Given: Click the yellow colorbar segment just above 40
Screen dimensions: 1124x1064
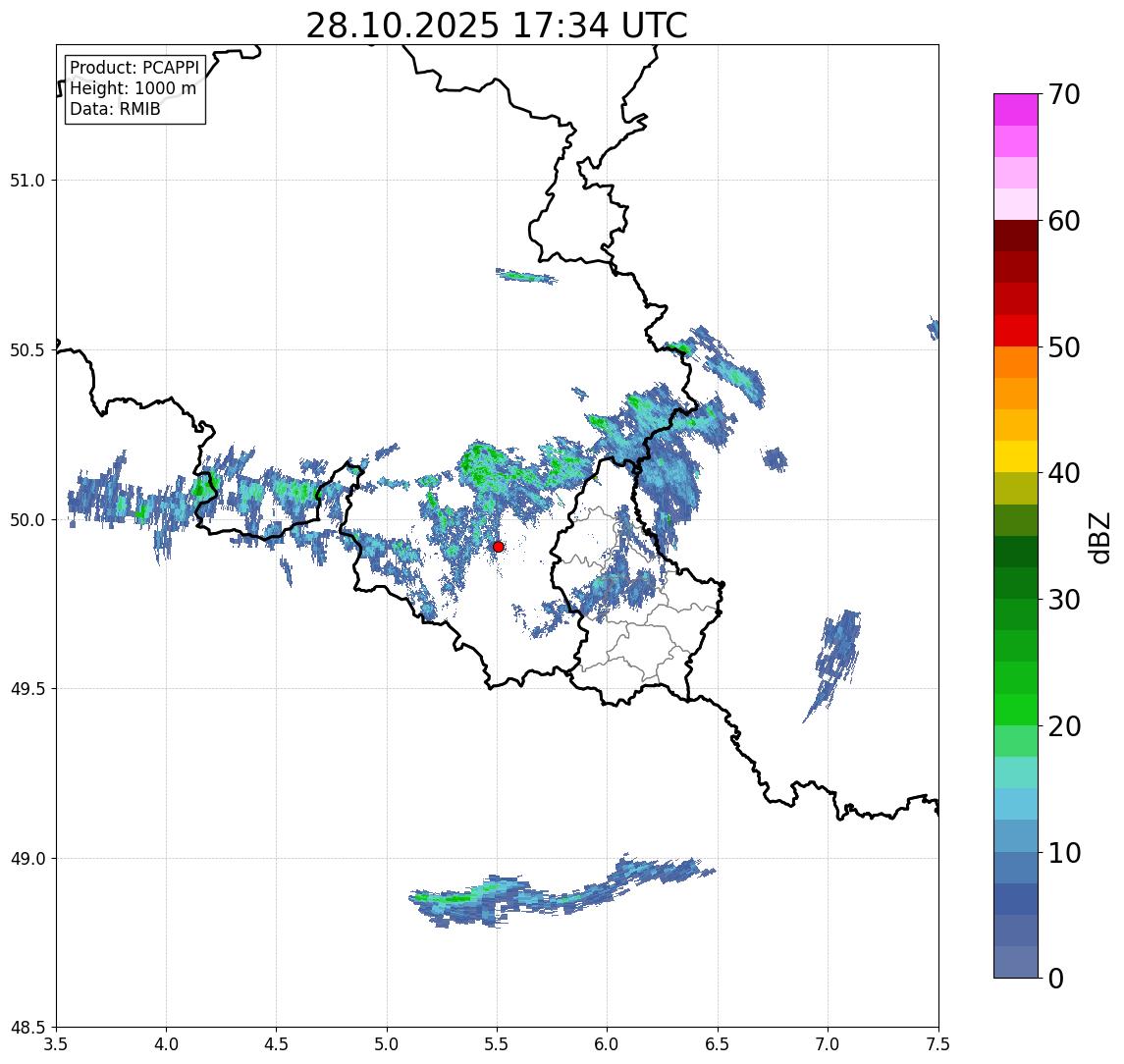Looking at the screenshot, I should (x=1016, y=456).
